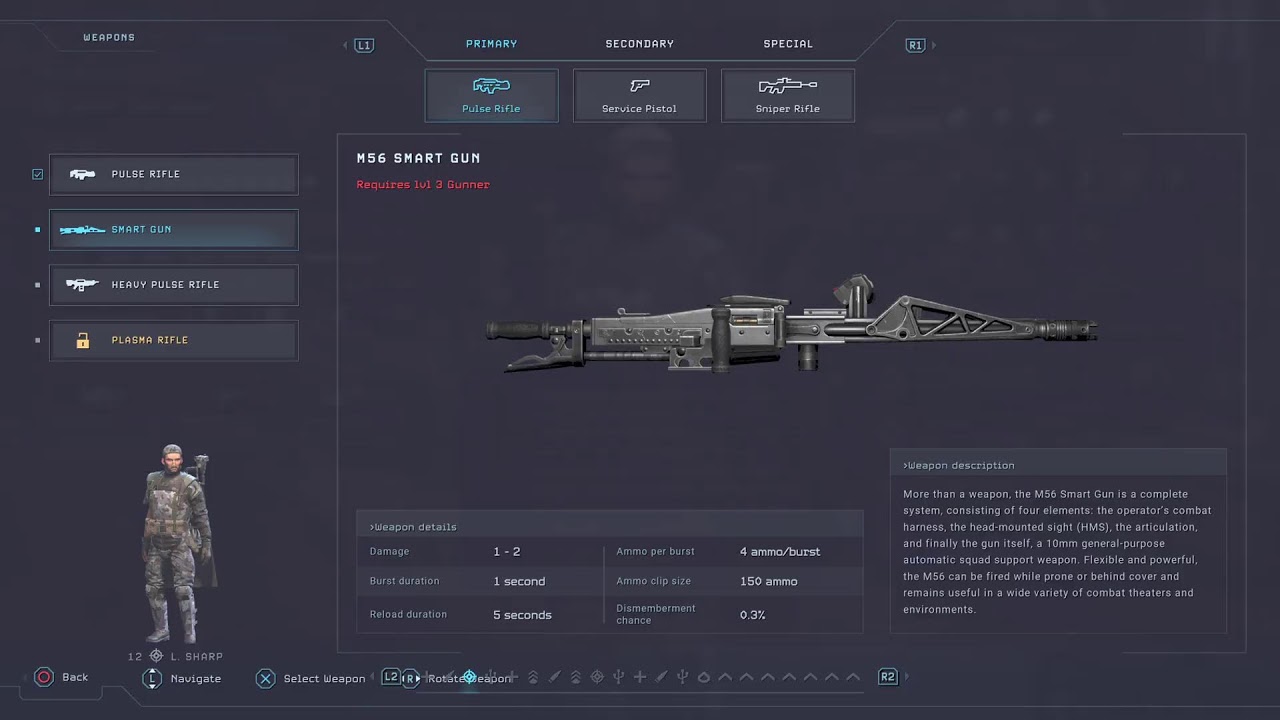Click the R1 shoulder button icon
This screenshot has width=1280, height=720.
coord(915,45)
